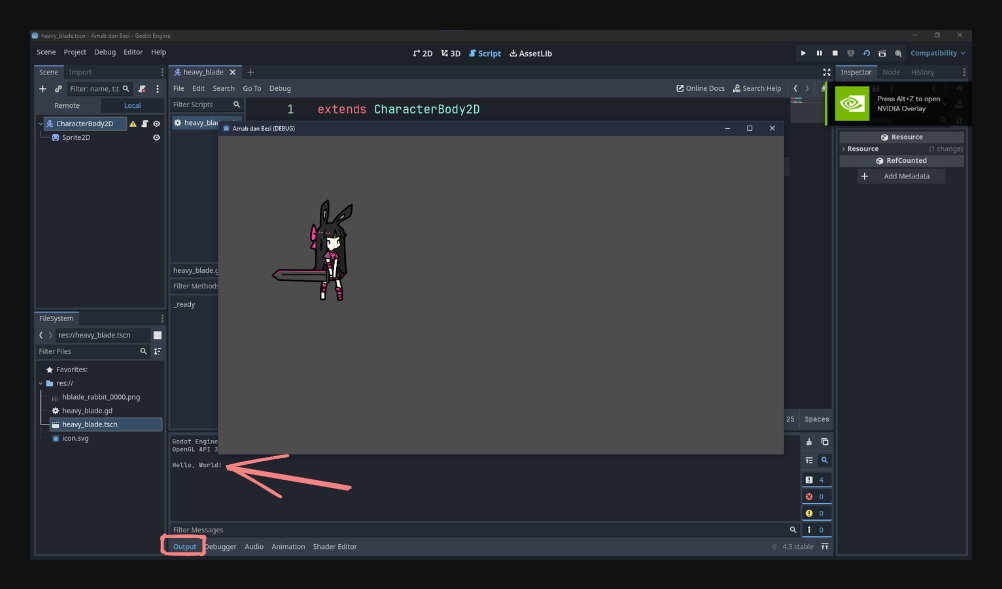Open the Animation bottom panel

pyautogui.click(x=288, y=547)
